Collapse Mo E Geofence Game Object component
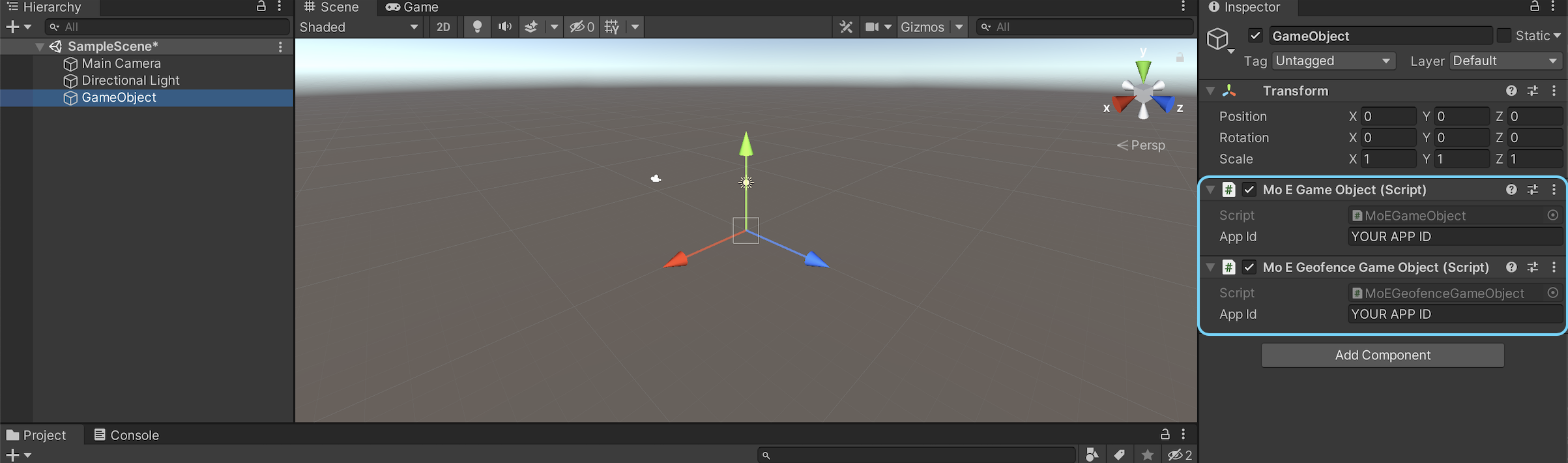The width and height of the screenshot is (1568, 463). [1210, 267]
